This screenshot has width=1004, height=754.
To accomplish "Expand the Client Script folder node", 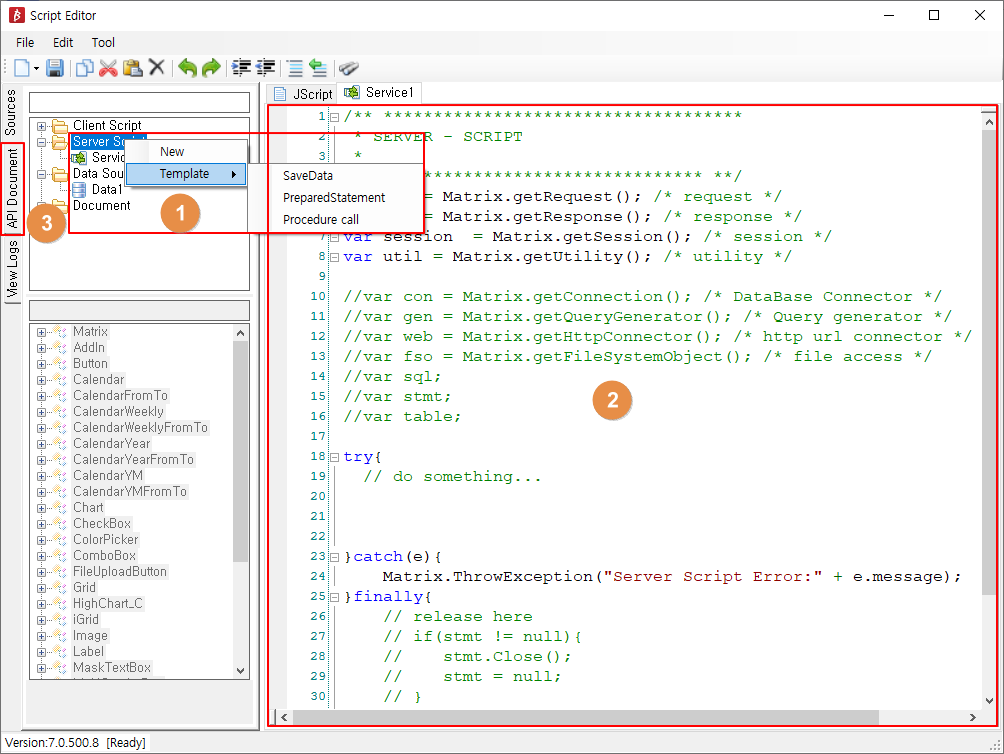I will point(41,126).
